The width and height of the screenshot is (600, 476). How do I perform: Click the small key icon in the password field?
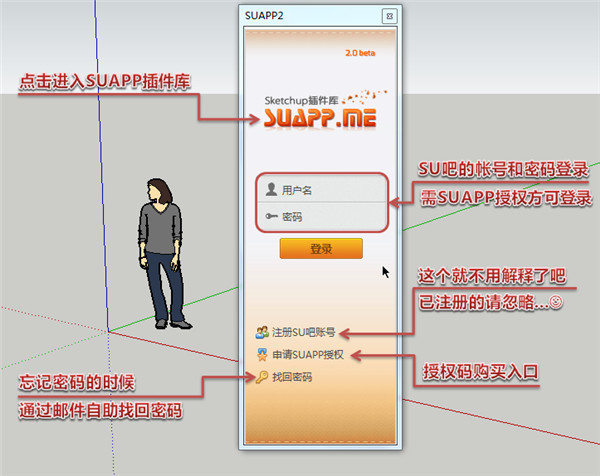271,217
